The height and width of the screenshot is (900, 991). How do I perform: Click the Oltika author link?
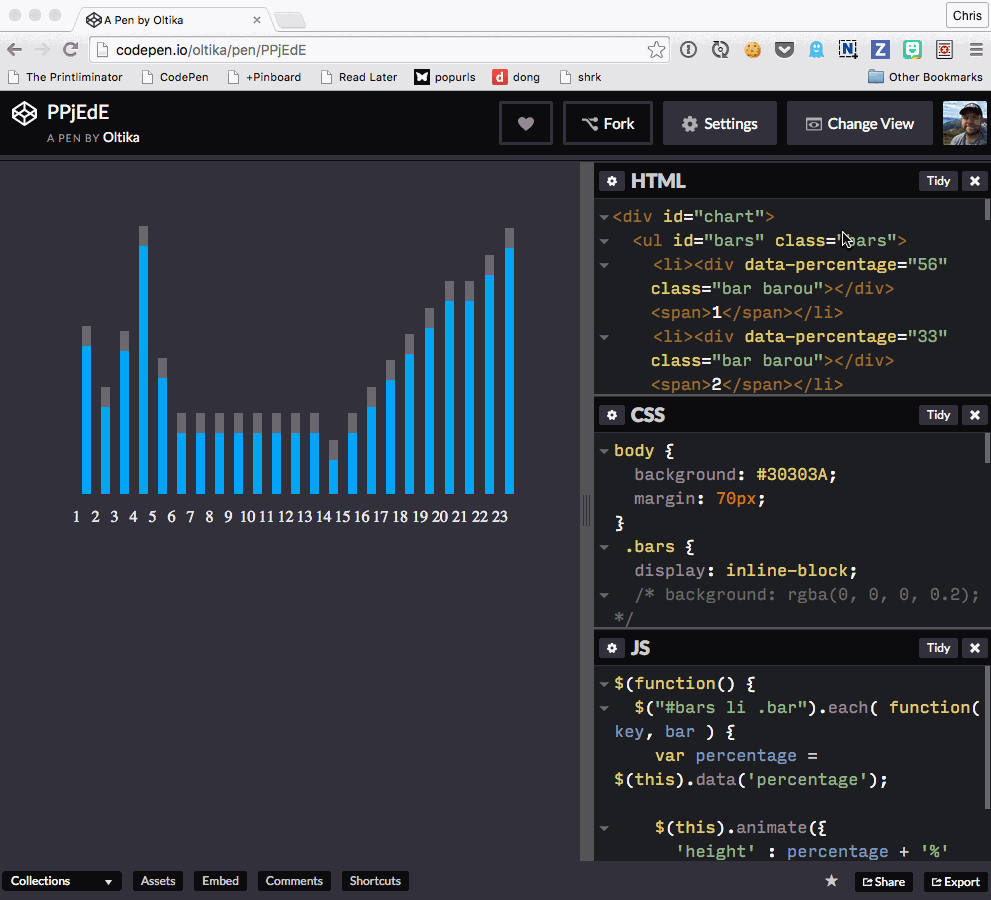(x=121, y=138)
